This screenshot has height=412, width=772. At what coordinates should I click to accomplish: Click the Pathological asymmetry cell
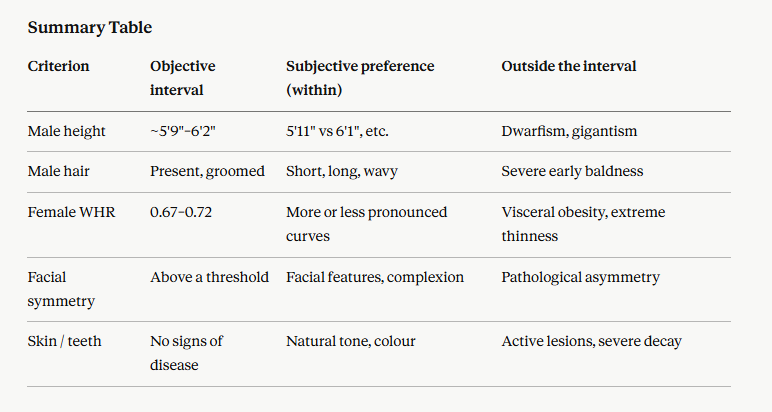(580, 277)
